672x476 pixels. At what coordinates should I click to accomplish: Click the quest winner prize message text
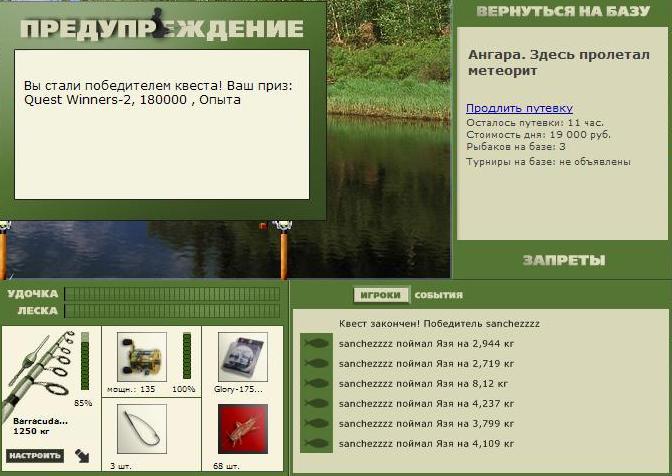(158, 93)
